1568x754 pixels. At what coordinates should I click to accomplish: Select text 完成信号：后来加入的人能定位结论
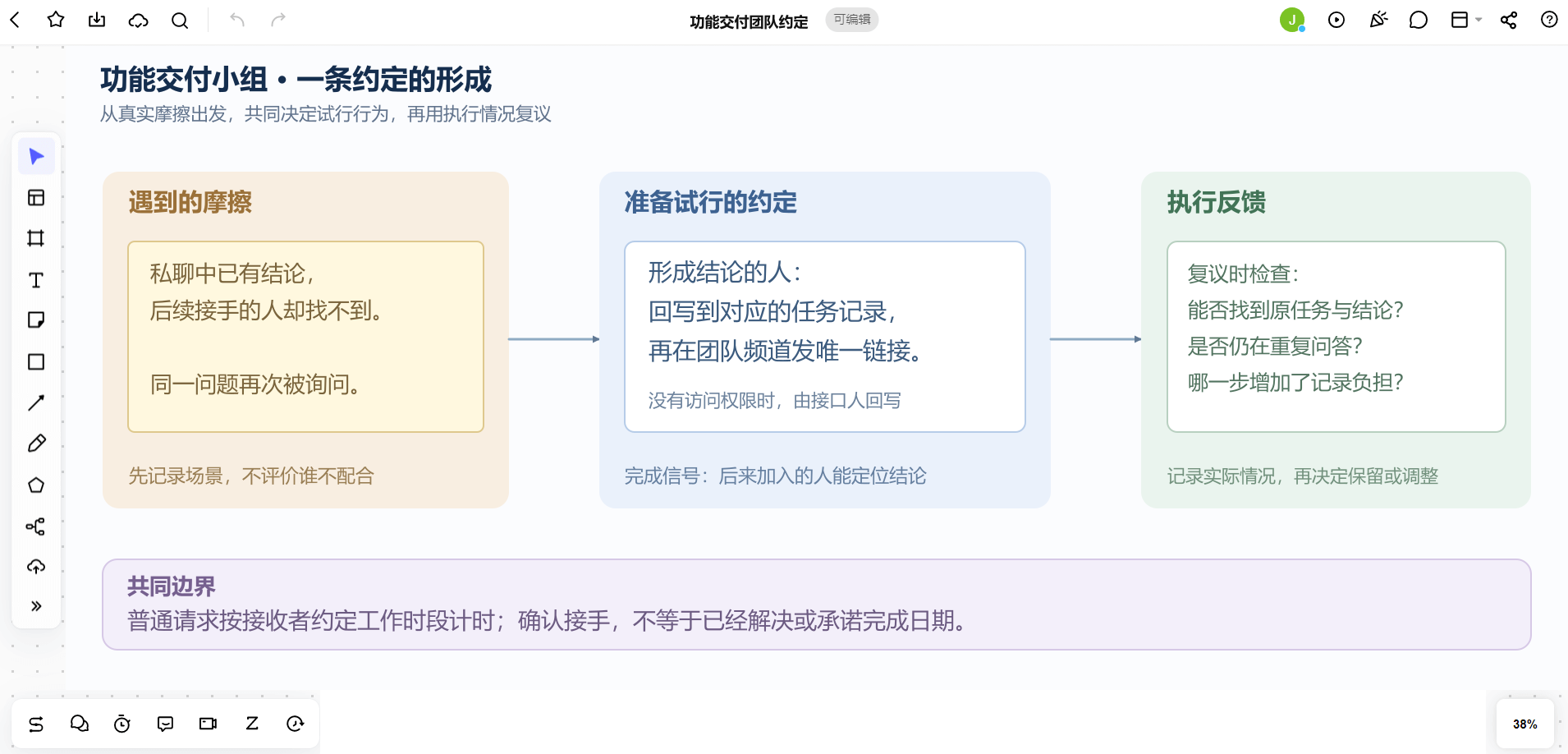775,476
